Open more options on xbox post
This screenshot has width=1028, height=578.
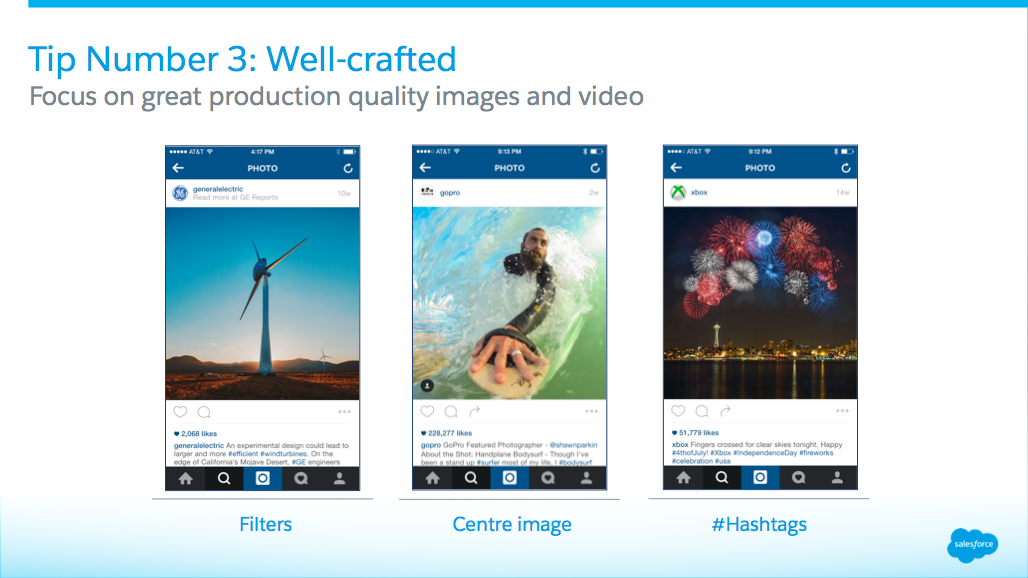click(842, 411)
